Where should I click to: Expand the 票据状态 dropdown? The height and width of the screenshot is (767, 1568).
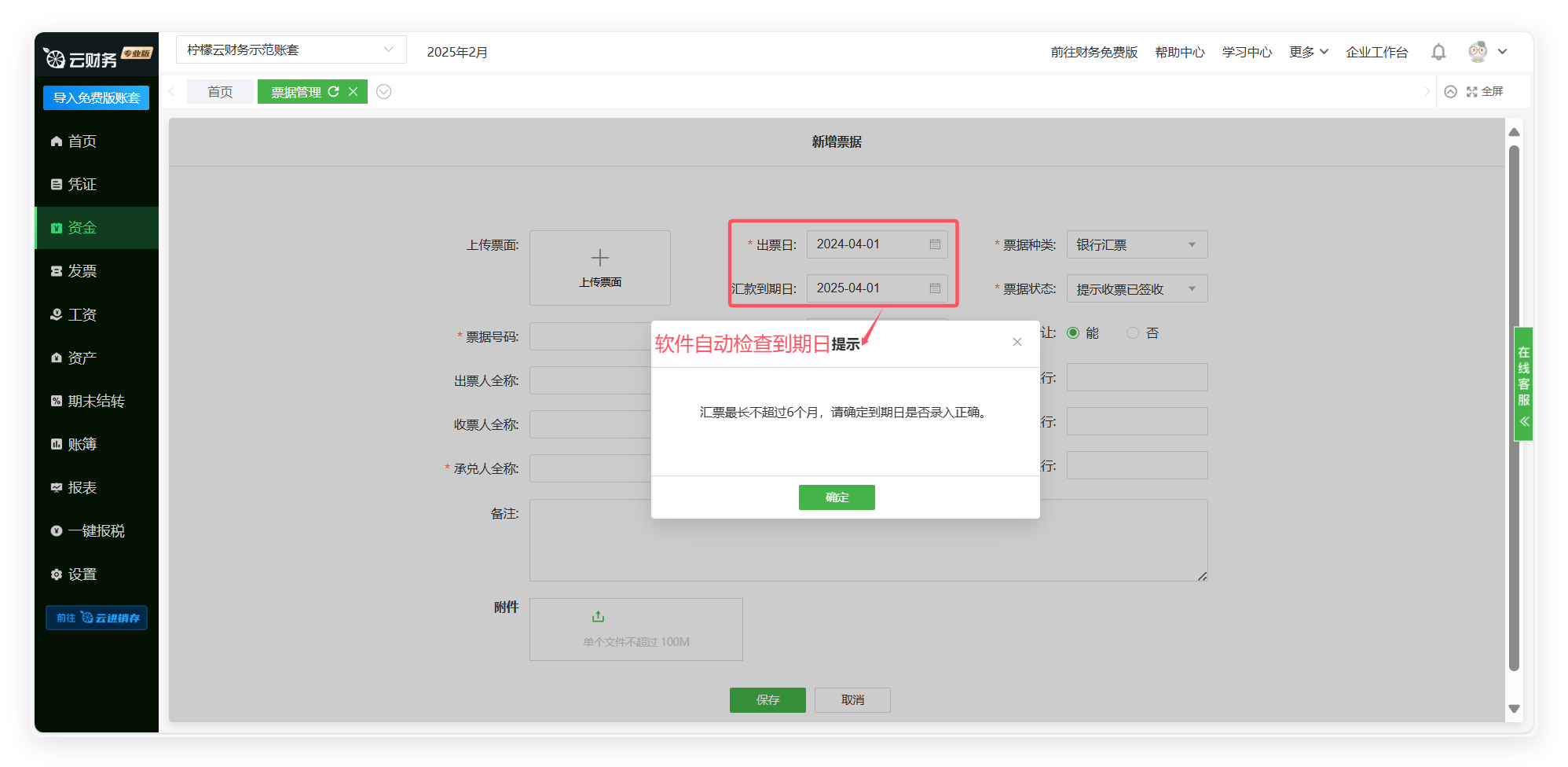pyautogui.click(x=1191, y=289)
